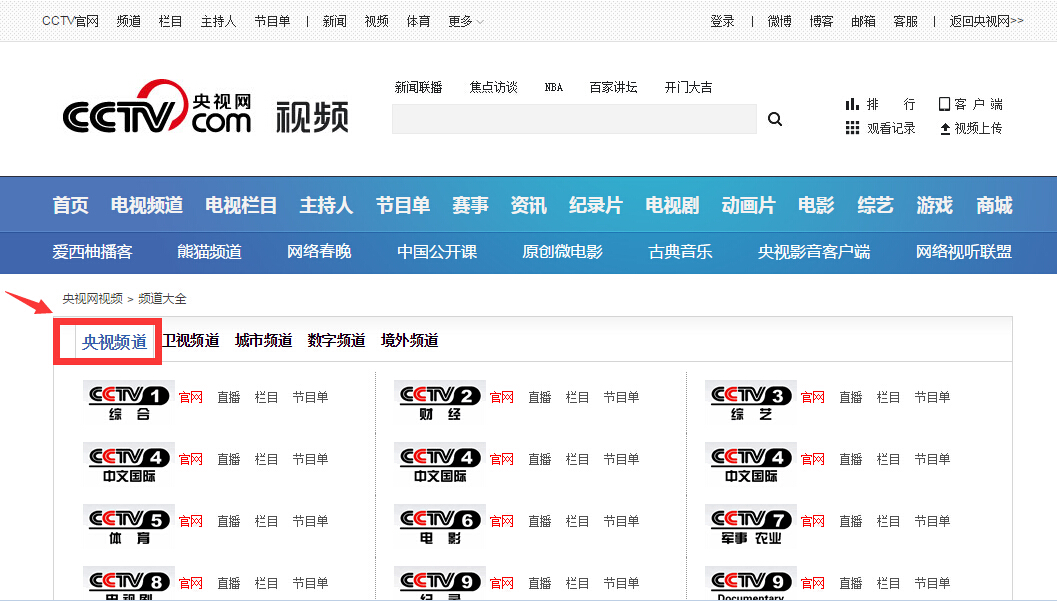Open 电视剧 in the main navigation
This screenshot has height=601, width=1057.
pos(672,205)
